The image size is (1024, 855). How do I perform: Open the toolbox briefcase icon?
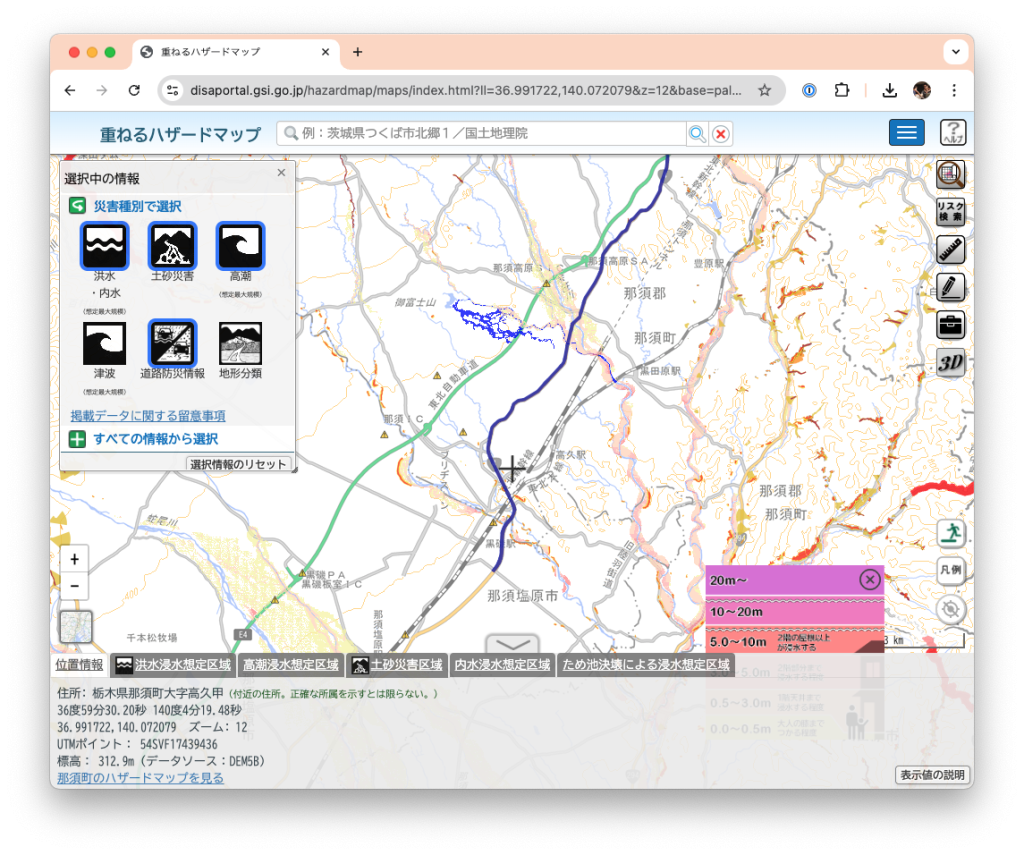(951, 325)
